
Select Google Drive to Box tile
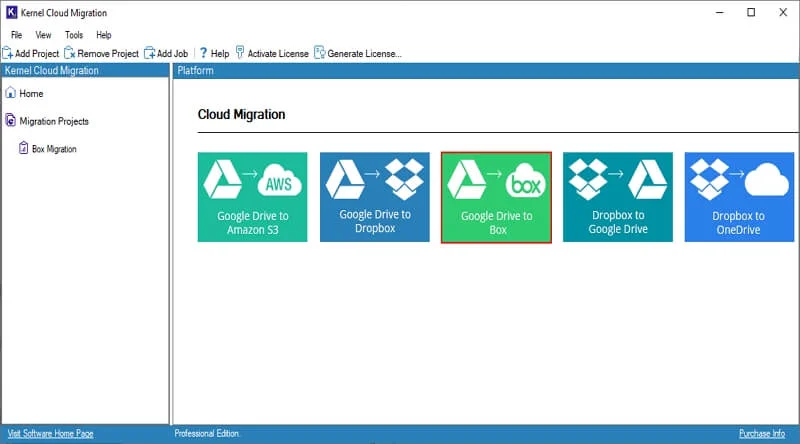(496, 198)
